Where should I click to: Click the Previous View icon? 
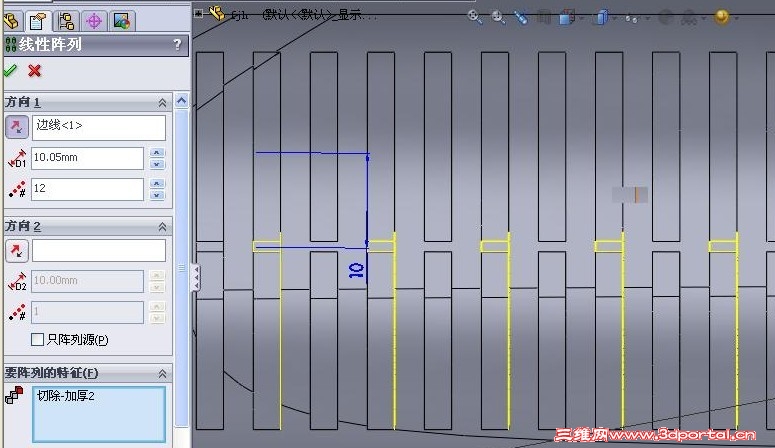click(x=521, y=18)
